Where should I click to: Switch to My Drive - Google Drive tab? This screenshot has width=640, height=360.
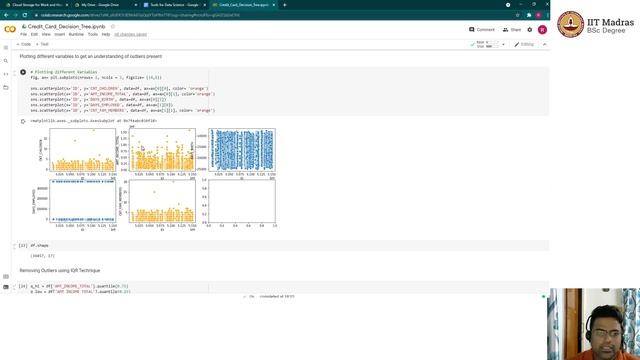click(x=105, y=5)
